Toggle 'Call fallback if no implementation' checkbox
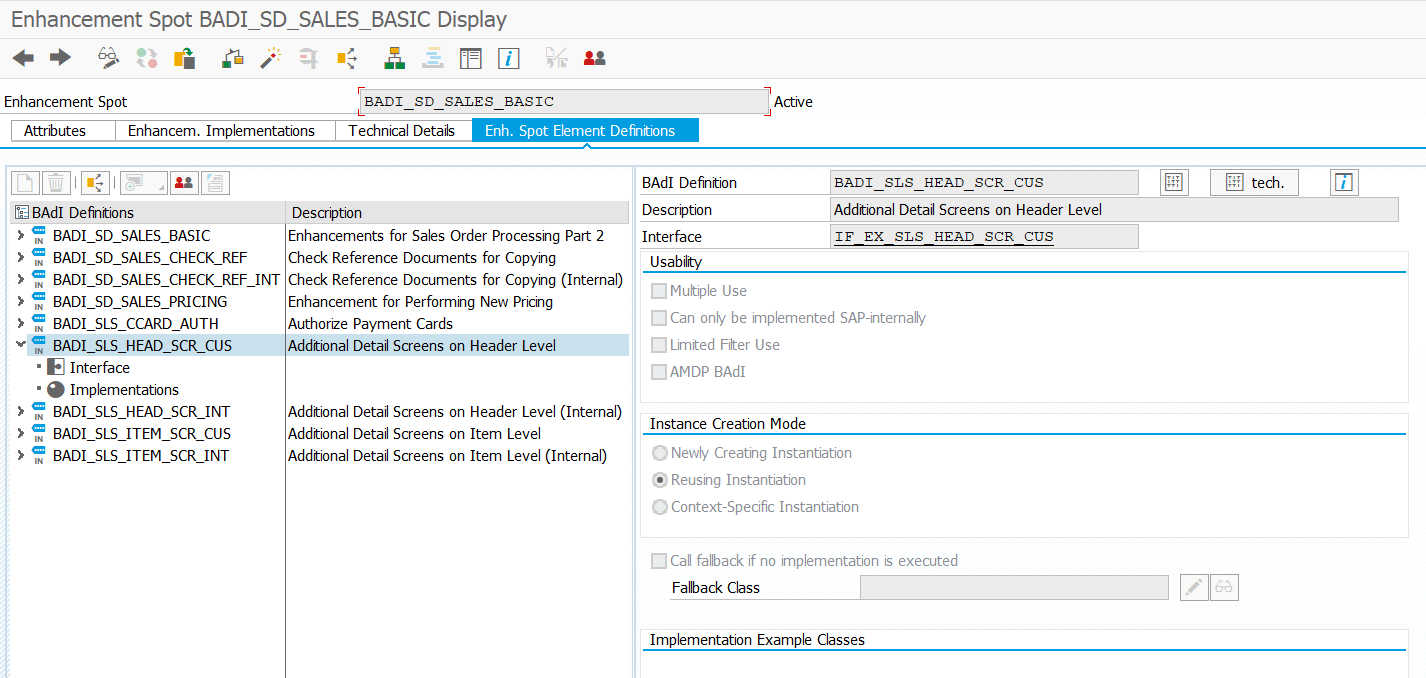Image resolution: width=1426 pixels, height=678 pixels. click(659, 561)
